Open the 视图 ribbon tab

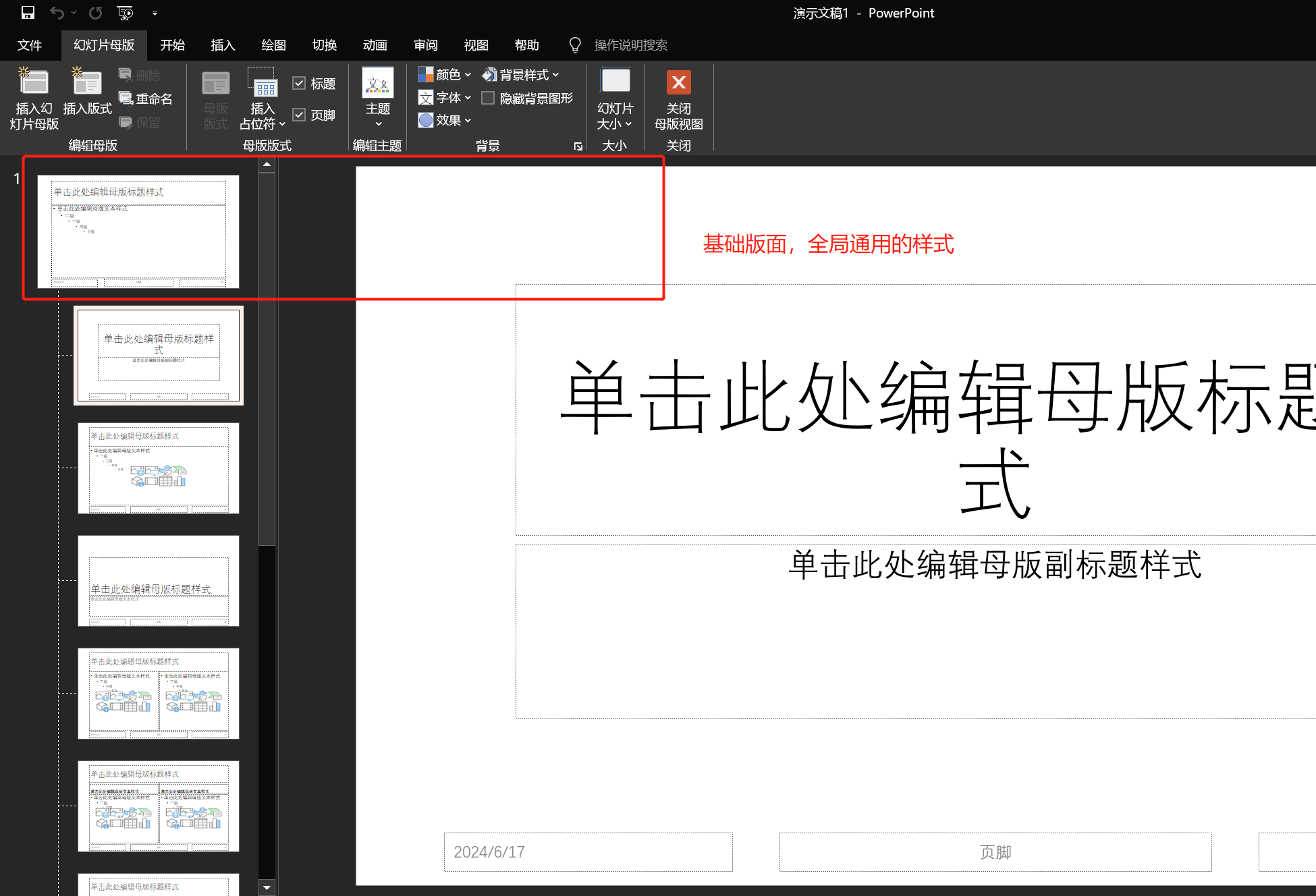click(476, 45)
